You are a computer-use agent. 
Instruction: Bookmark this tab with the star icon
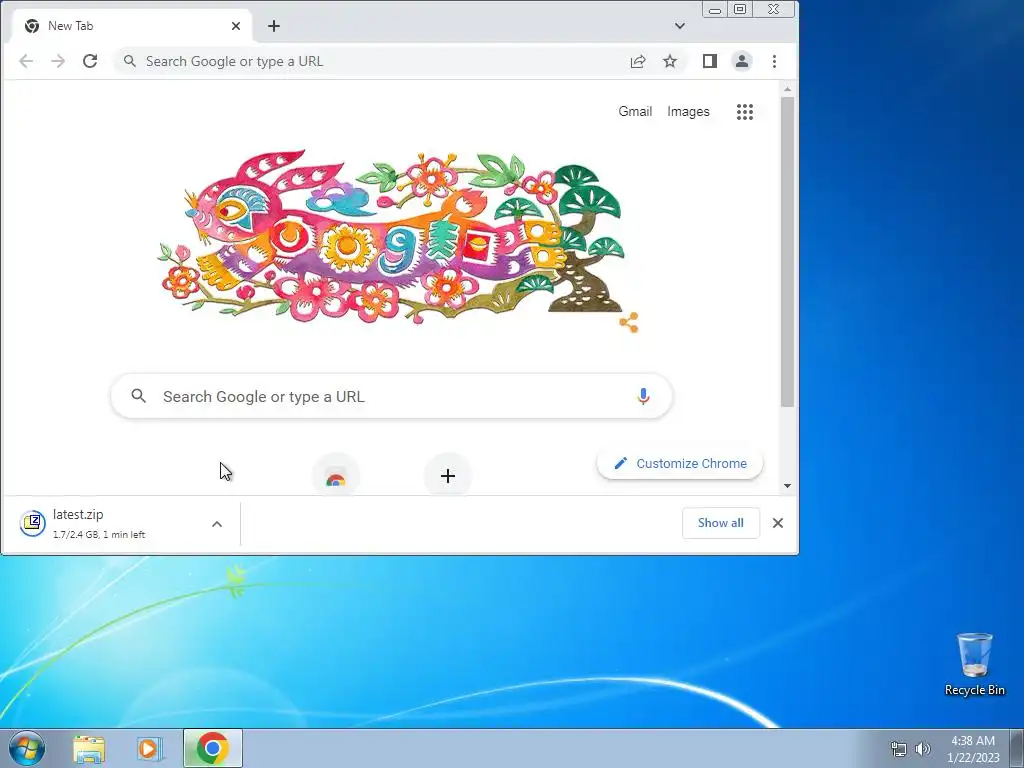click(670, 61)
